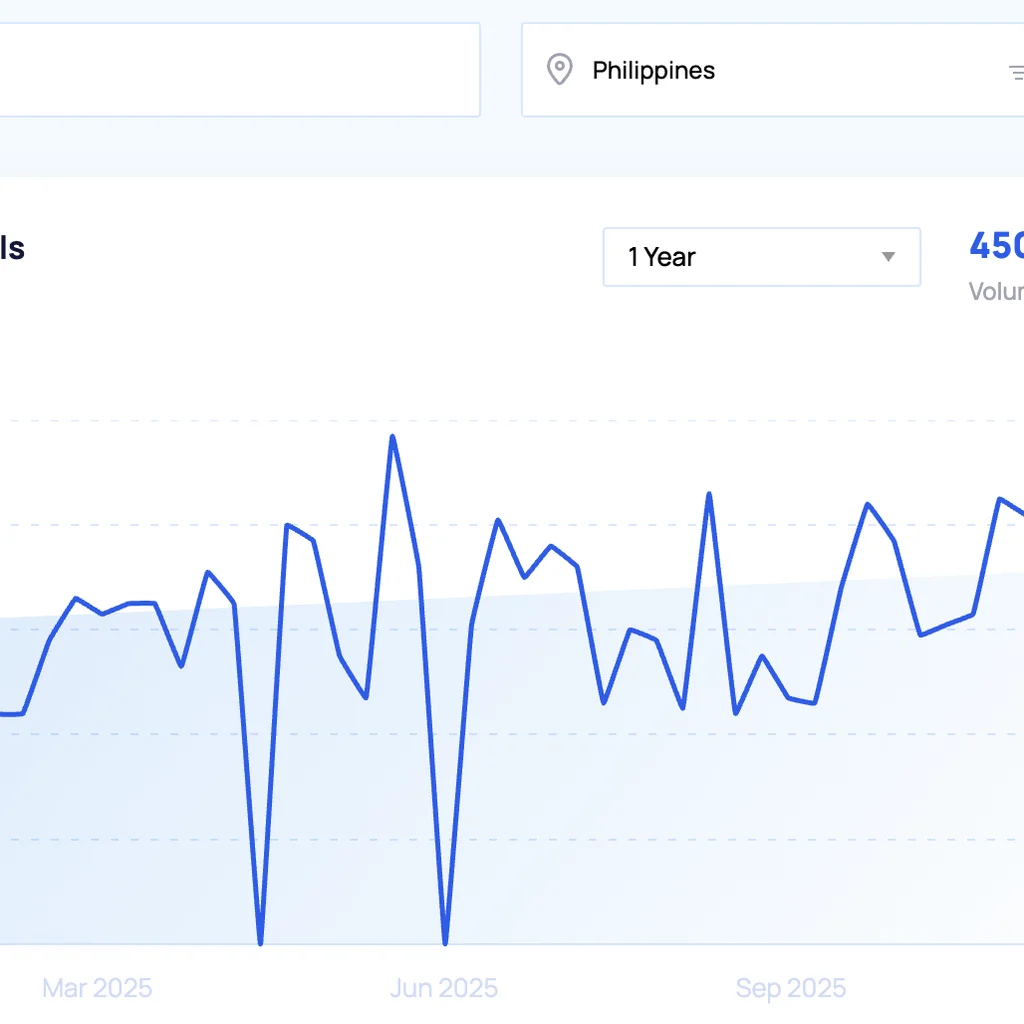
Task: Click the Philippines location button
Action: point(654,70)
